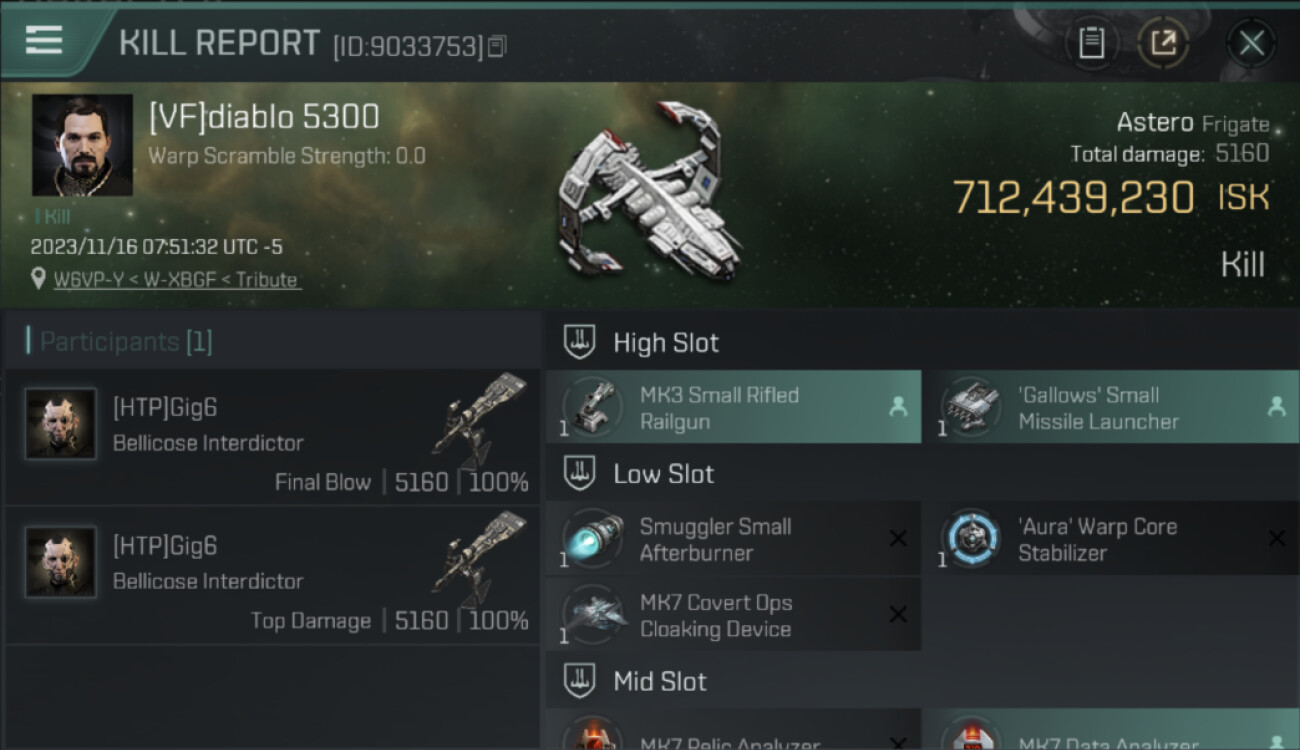Copy the kill report ID icon
Viewport: 1300px width, 750px height.
pos(497,46)
